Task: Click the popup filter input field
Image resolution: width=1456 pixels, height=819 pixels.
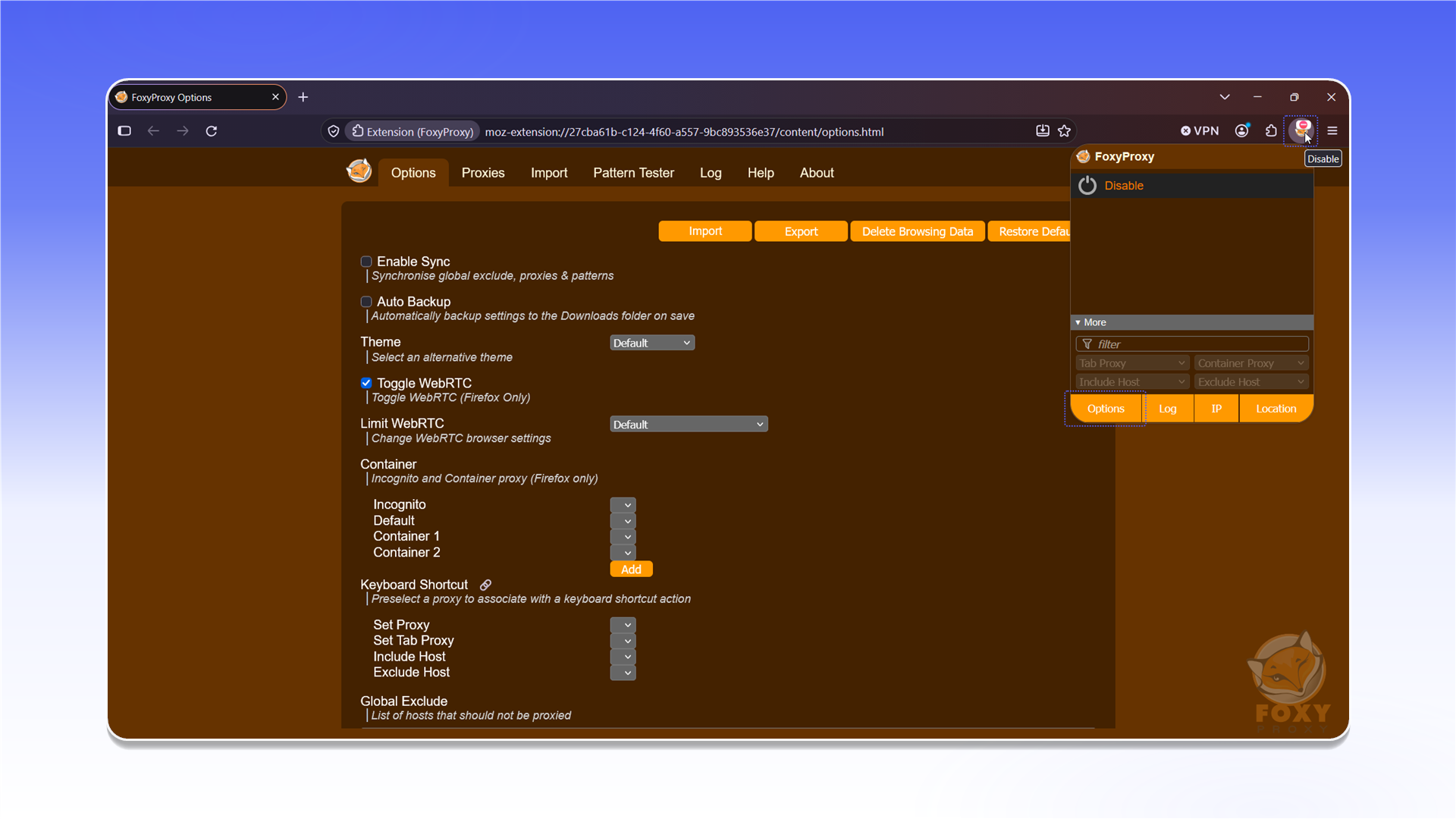Action: tap(1192, 344)
